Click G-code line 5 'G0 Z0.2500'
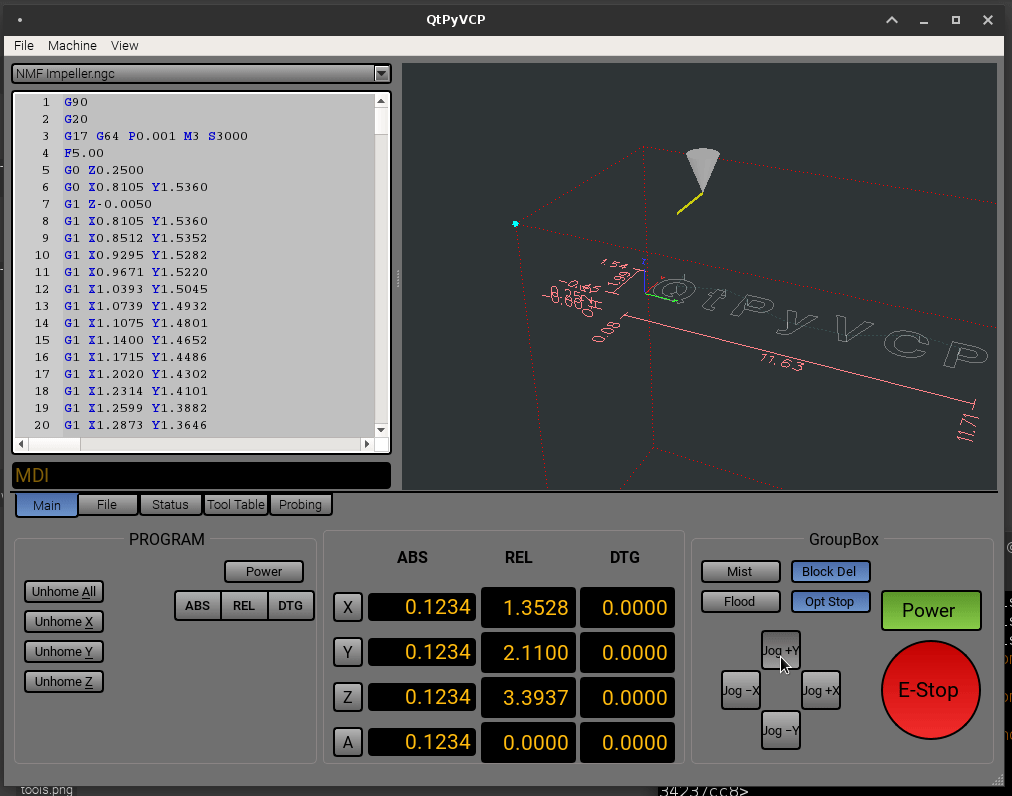 click(104, 170)
